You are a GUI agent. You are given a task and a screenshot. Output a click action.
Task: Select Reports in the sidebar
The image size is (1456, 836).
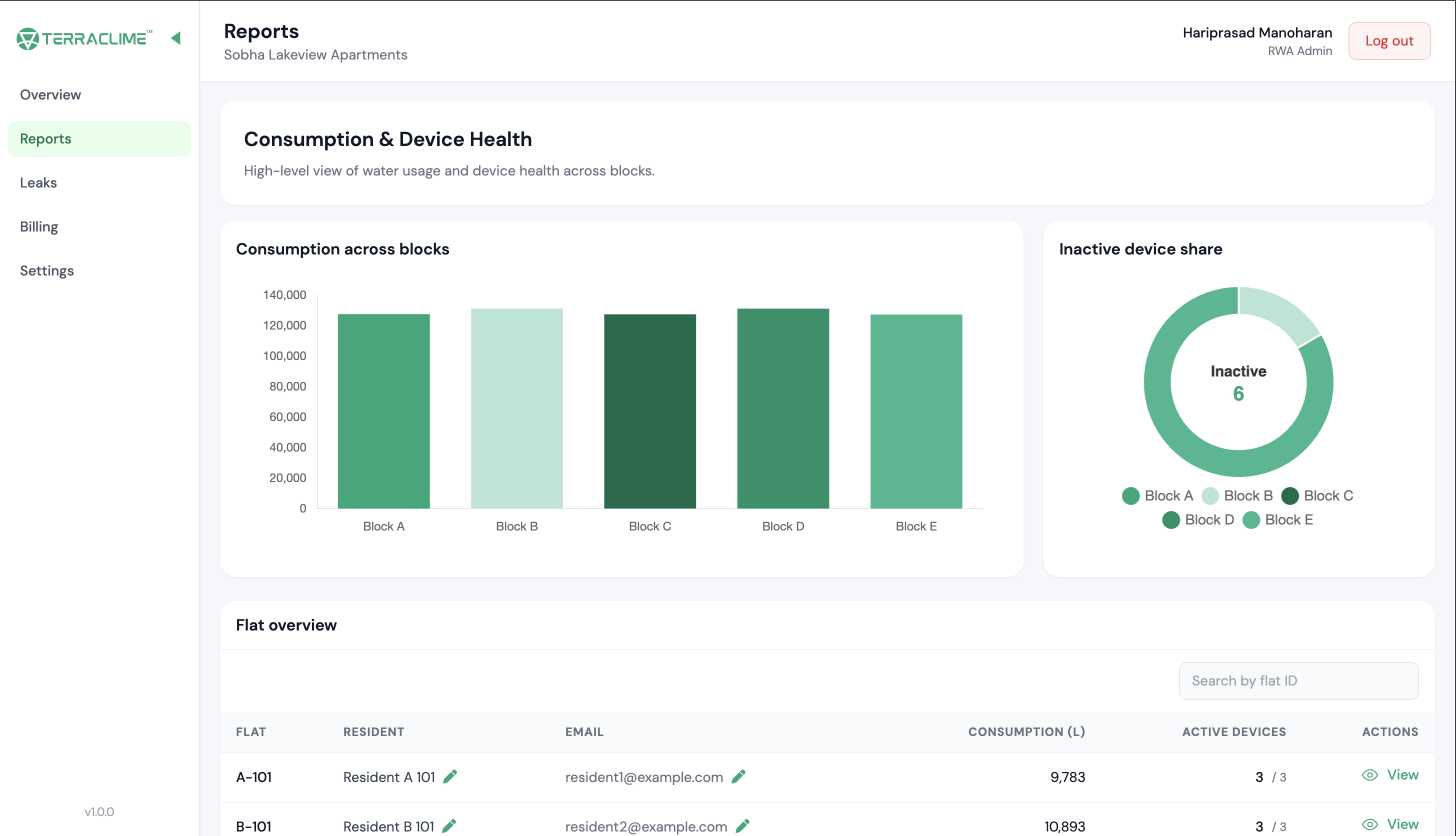pos(99,139)
